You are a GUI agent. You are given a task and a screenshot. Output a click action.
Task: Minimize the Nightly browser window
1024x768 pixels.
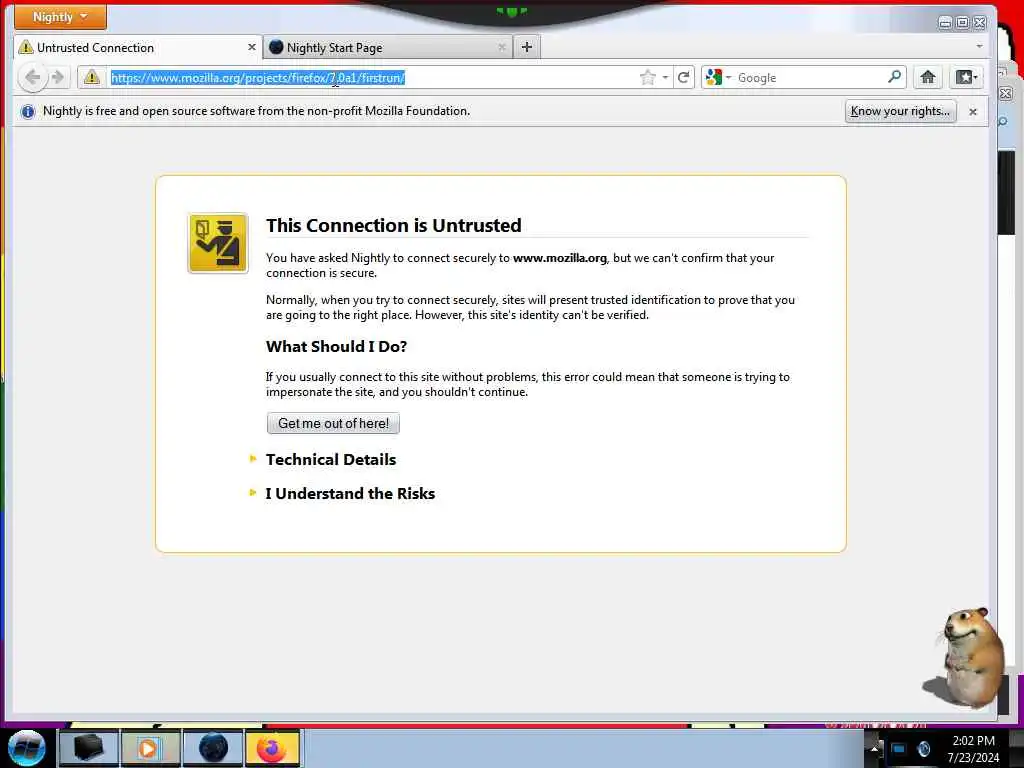[x=944, y=23]
